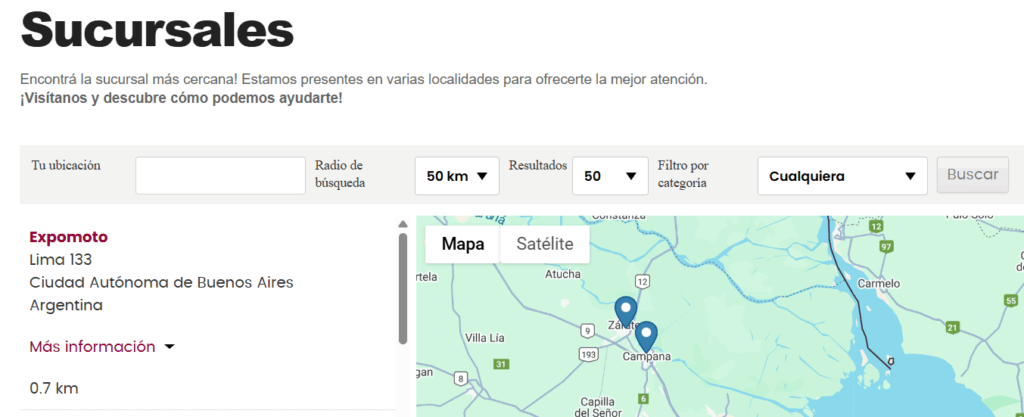Open the category filter Cualquiera dropdown
This screenshot has width=1024, height=417.
click(842, 176)
